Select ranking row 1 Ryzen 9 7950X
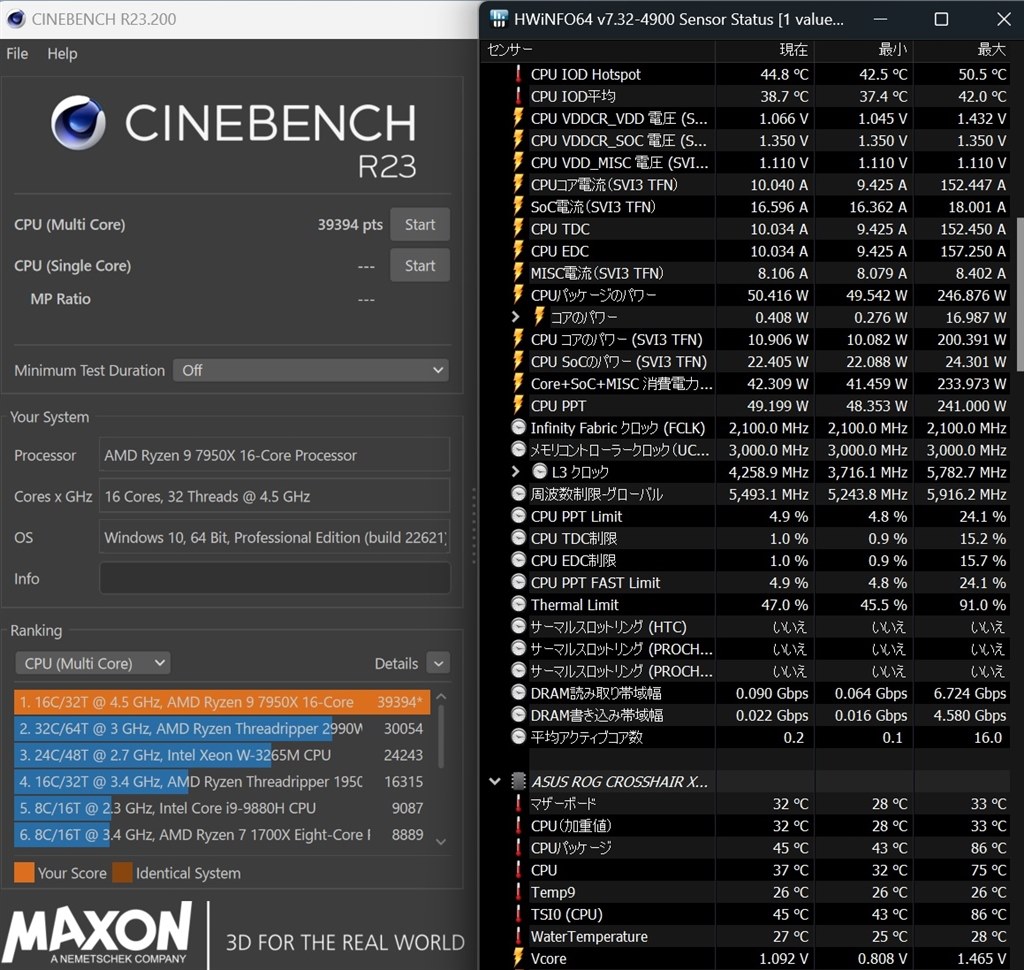Screen dimensions: 1024x970 coord(222,702)
